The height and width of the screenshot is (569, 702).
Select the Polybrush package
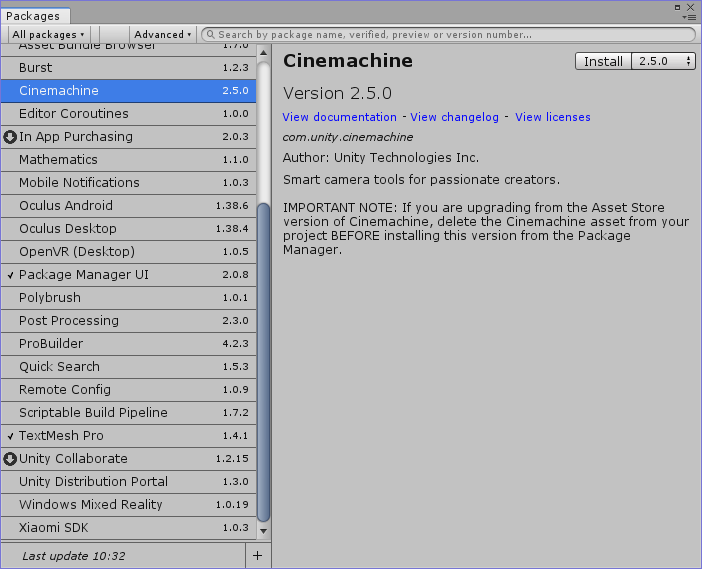tap(128, 298)
